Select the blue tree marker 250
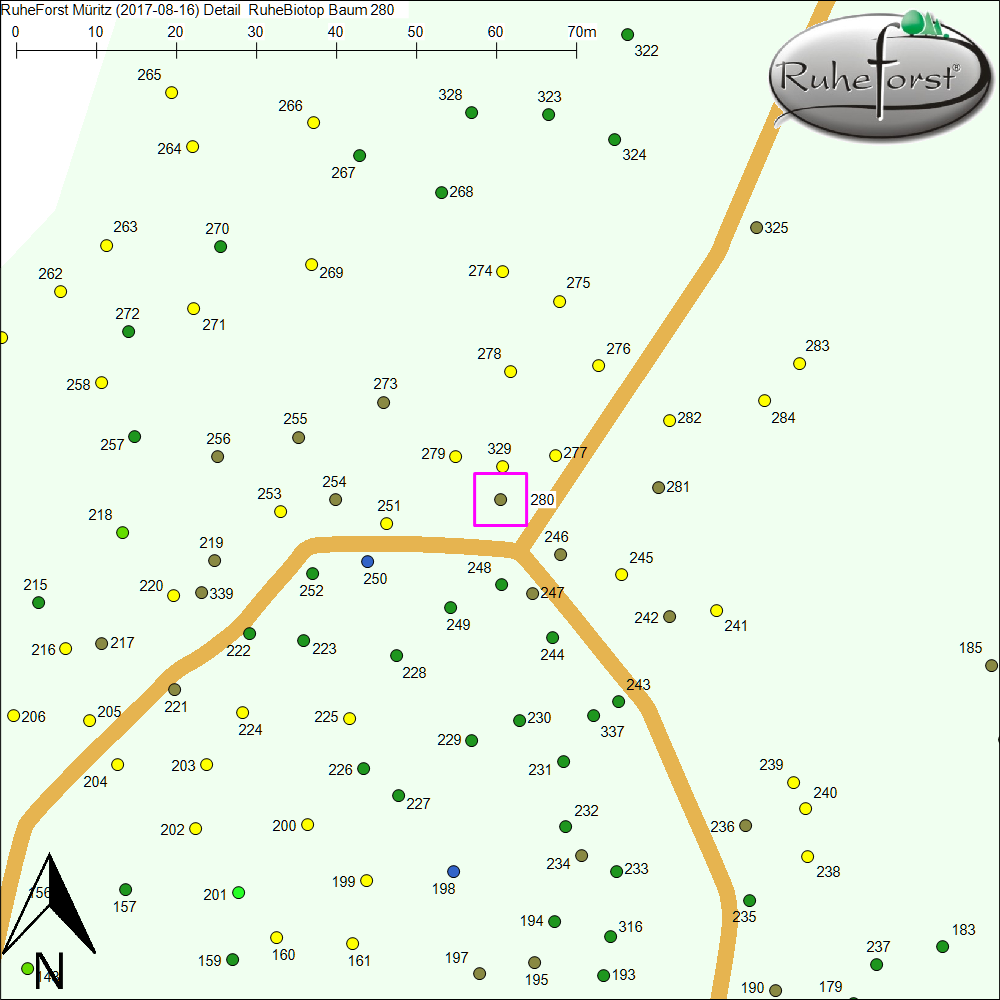 [367, 561]
